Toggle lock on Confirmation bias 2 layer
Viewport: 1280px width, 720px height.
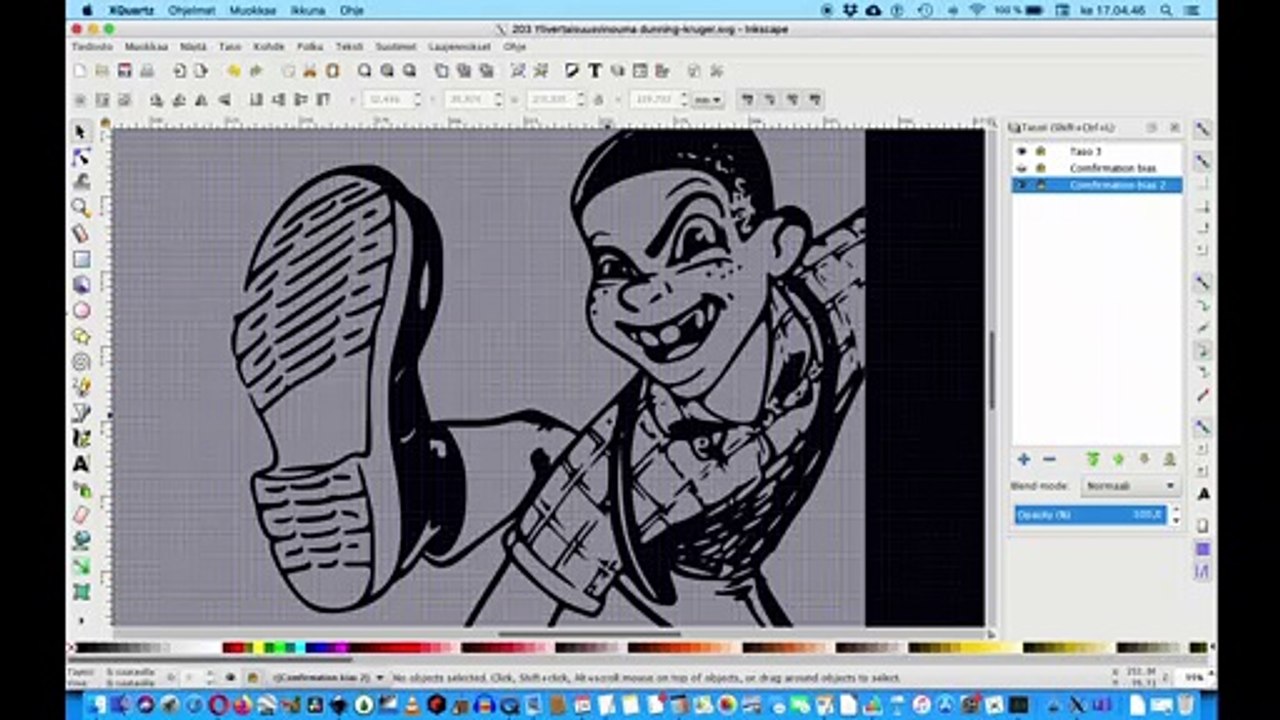tap(1040, 185)
